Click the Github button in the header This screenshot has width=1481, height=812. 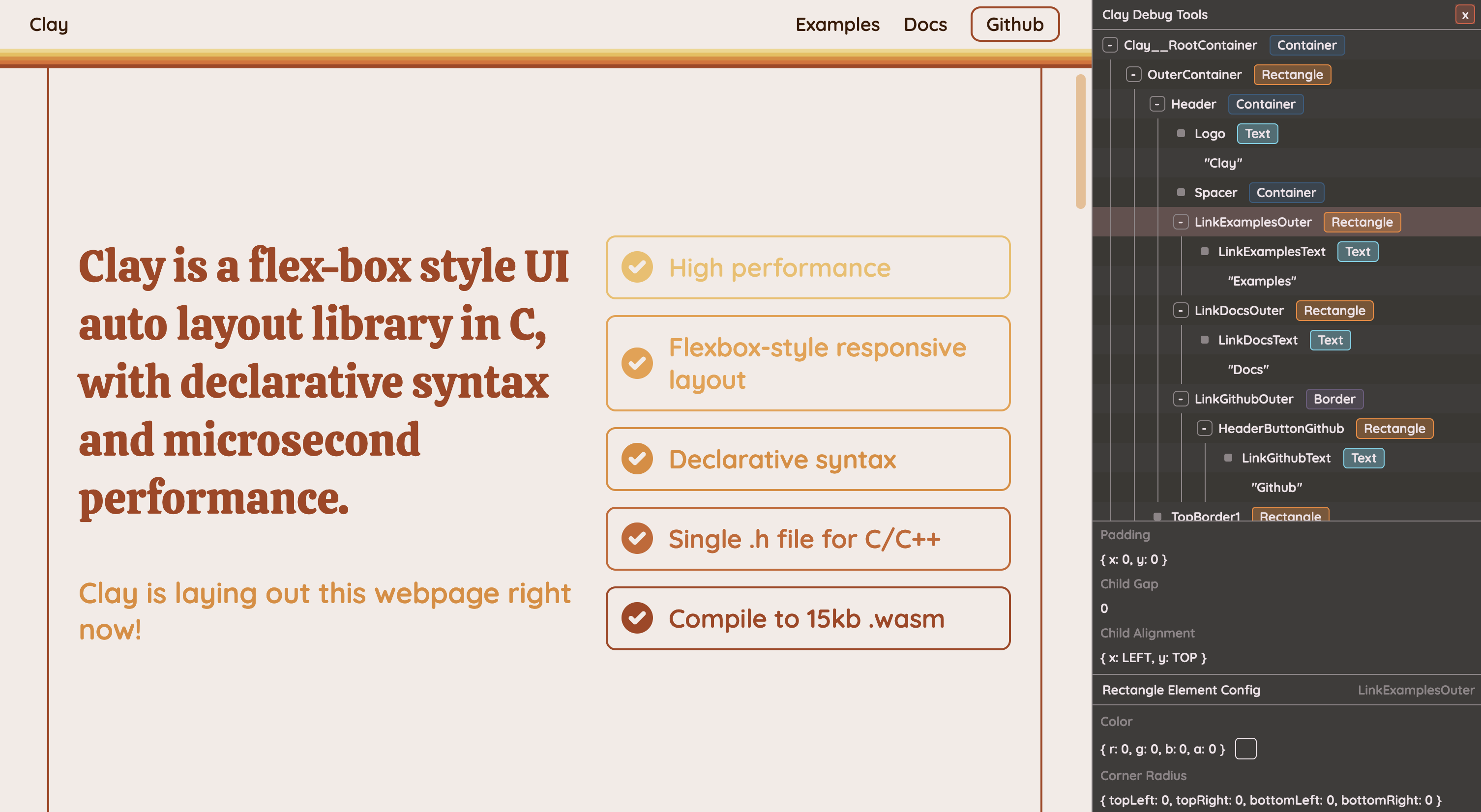1014,24
